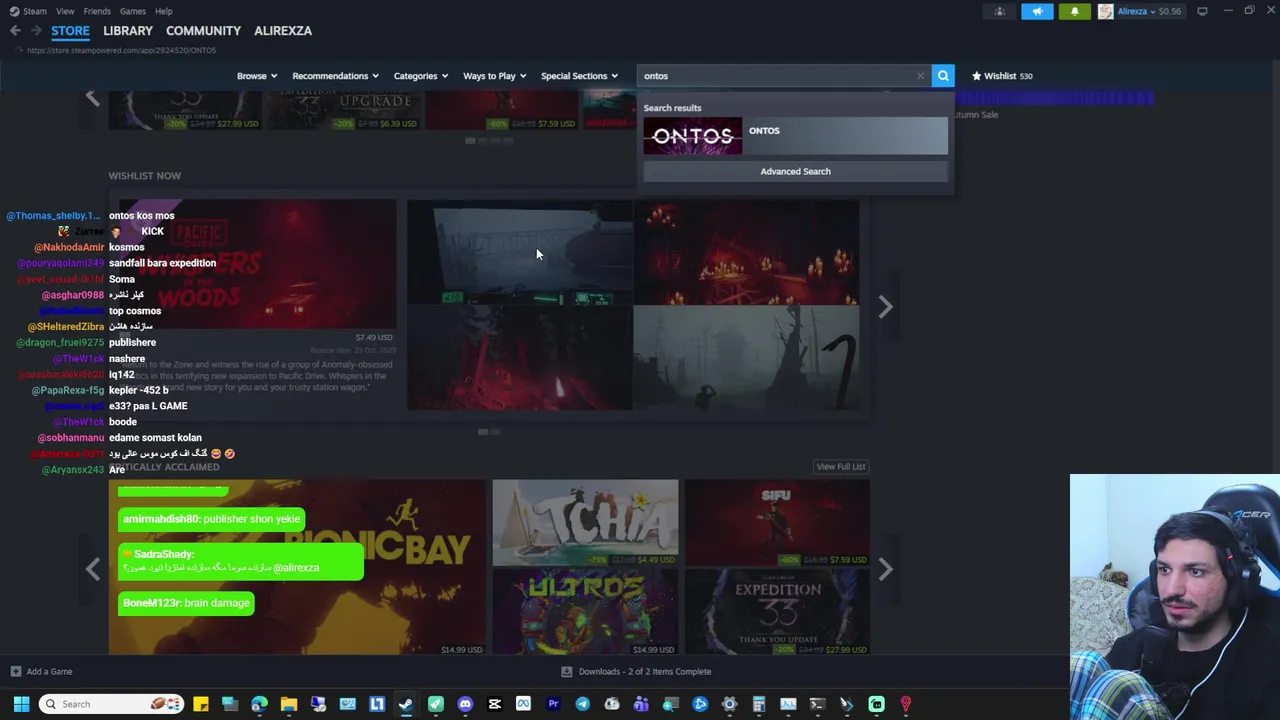Screen dimensions: 1280x720
Task: Open the blue announcements megaphone button
Action: pos(1037,11)
